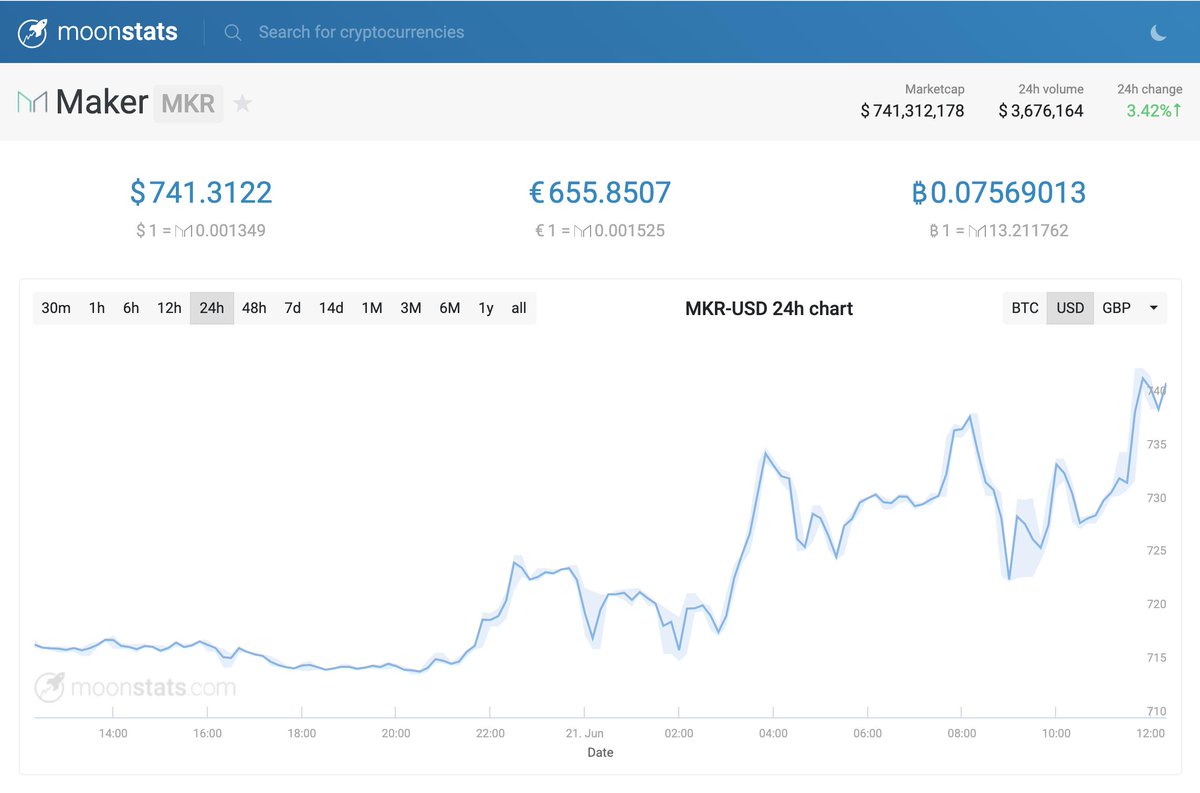
Task: Click the moonstats rocket logo icon
Action: click(x=34, y=32)
